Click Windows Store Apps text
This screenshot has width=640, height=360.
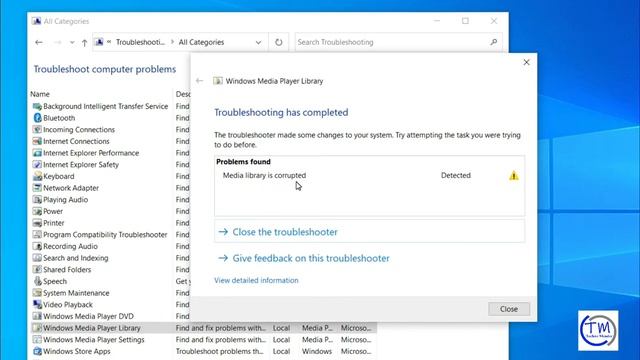tap(77, 351)
